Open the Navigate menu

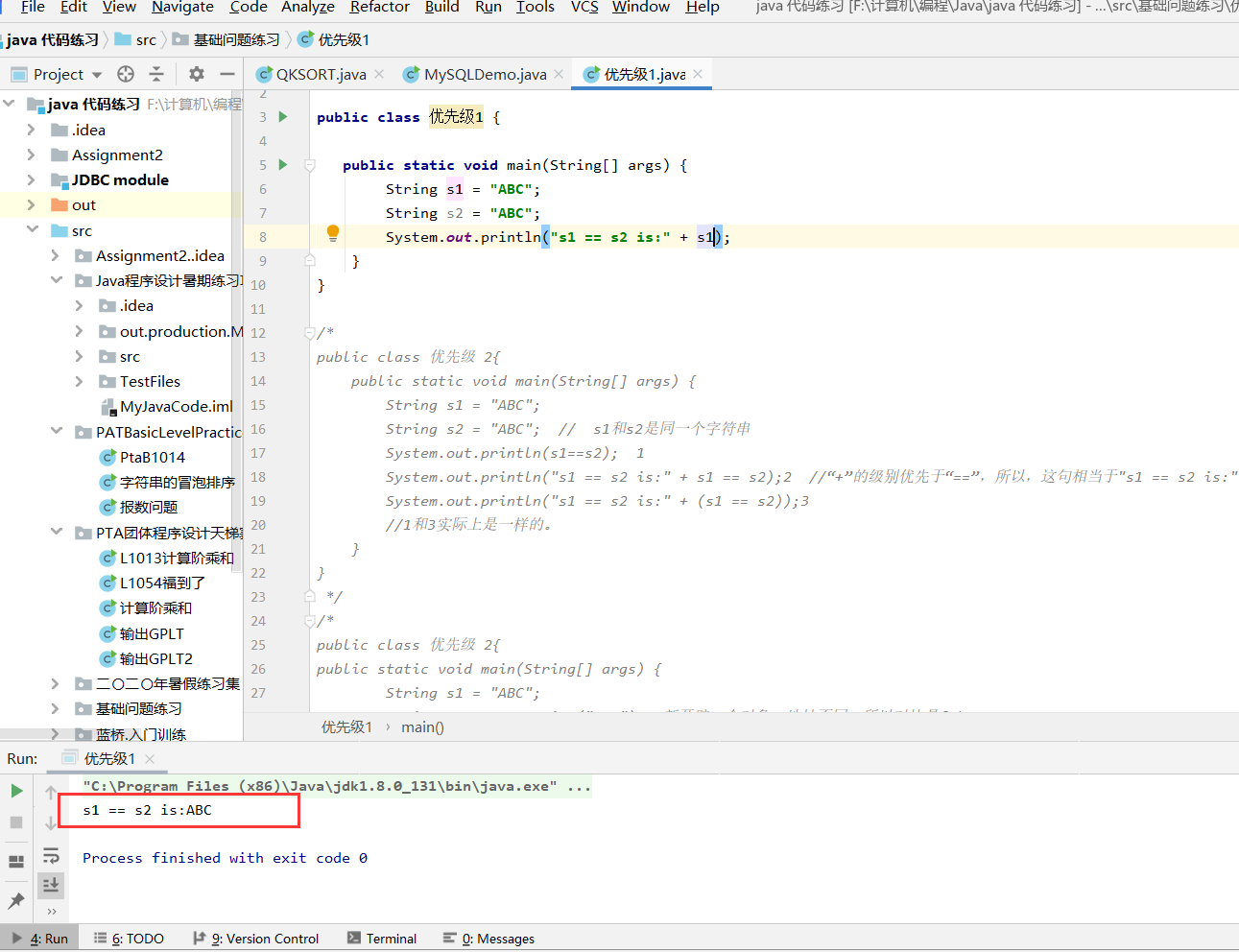(x=182, y=7)
